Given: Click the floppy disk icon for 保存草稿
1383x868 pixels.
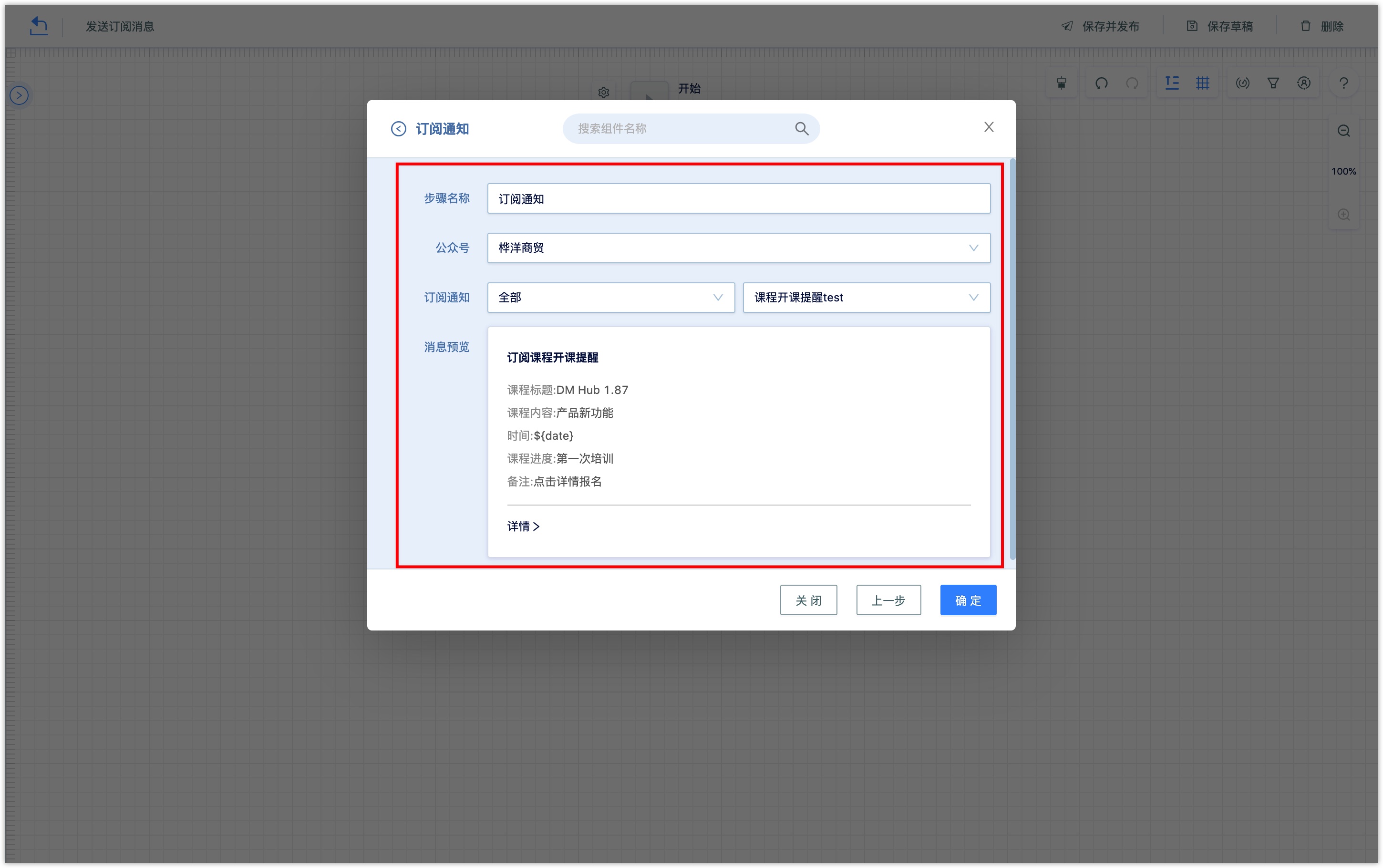Looking at the screenshot, I should pos(1192,26).
